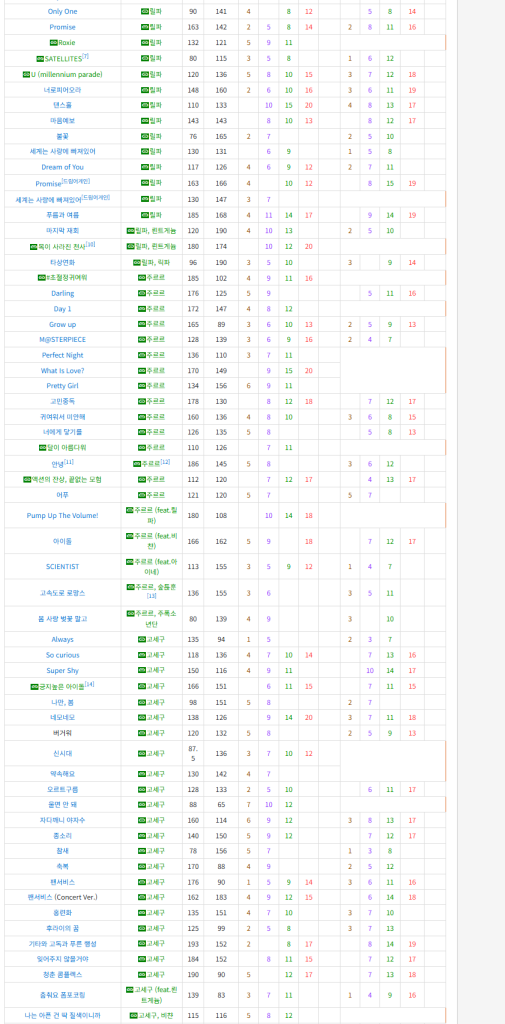Click green icon before 긍지높은 아이돌
505x1024 pixels.
click(35, 686)
